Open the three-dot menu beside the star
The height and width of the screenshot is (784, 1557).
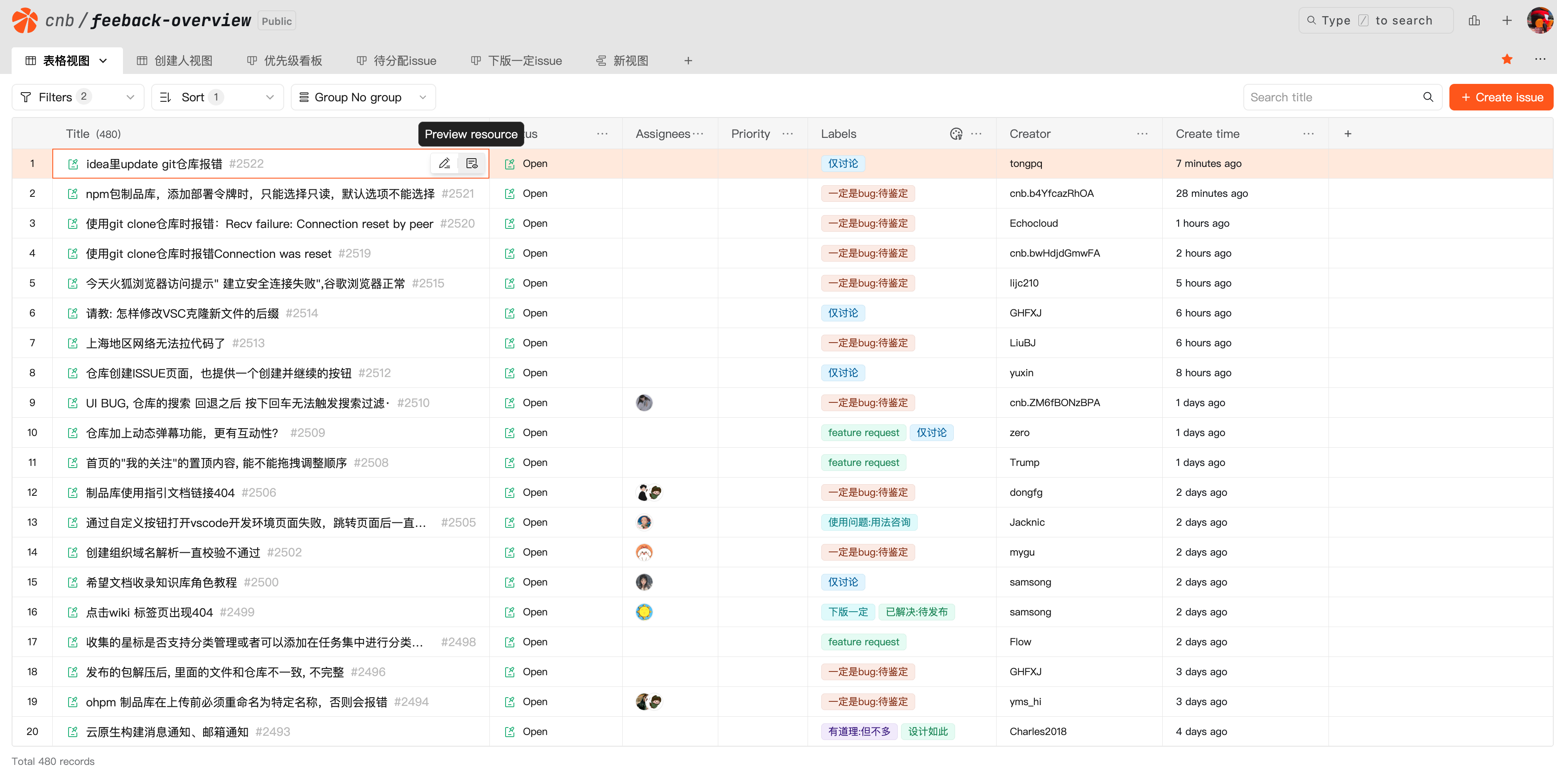pos(1540,59)
